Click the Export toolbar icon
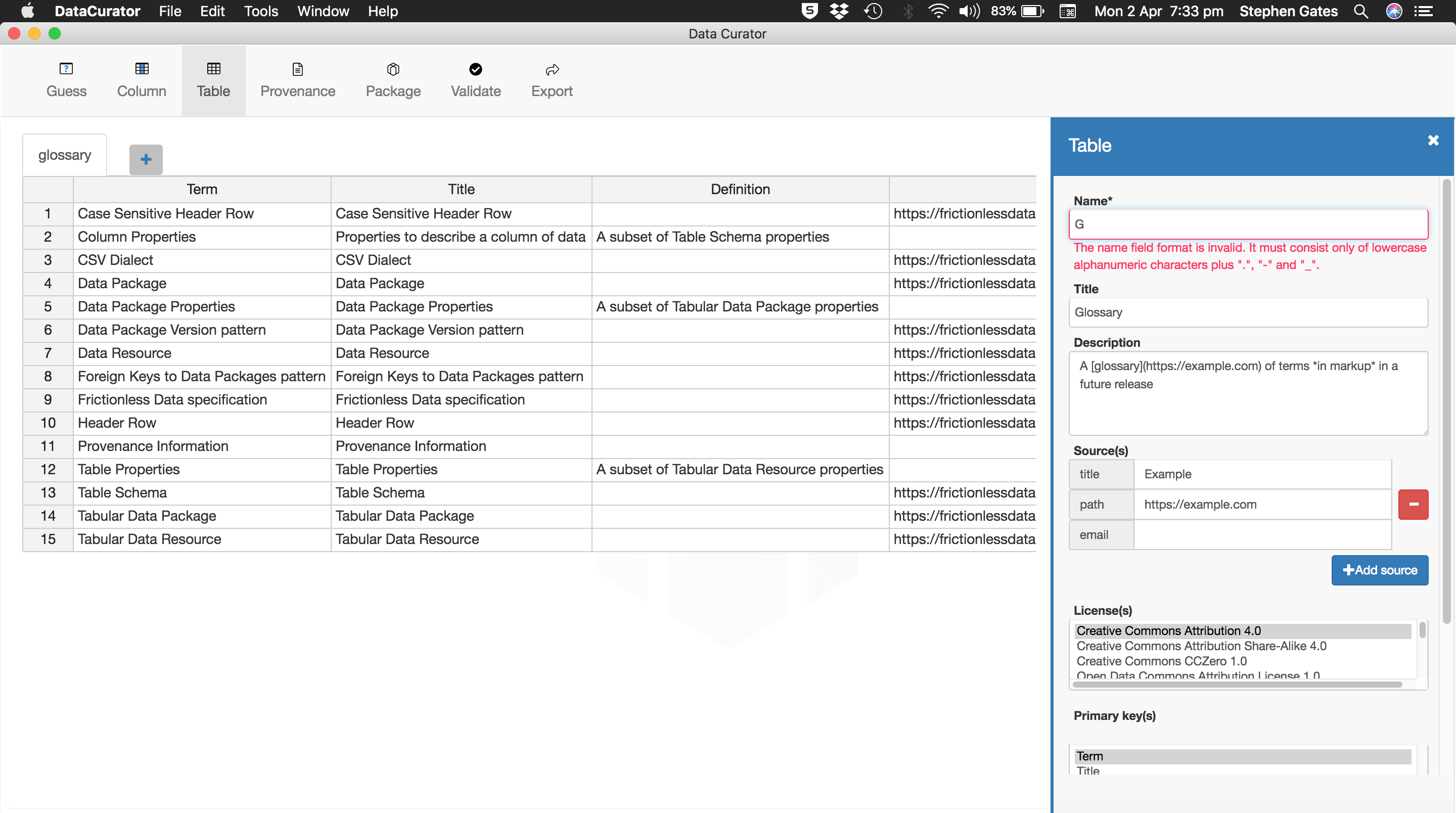This screenshot has width=1456, height=813. 552,80
